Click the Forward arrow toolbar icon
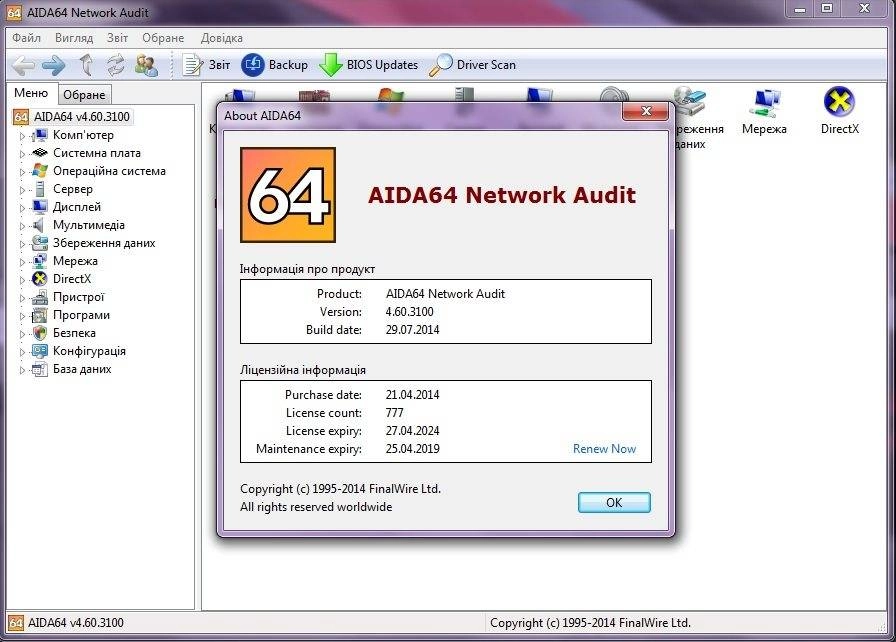This screenshot has height=642, width=896. [54, 65]
